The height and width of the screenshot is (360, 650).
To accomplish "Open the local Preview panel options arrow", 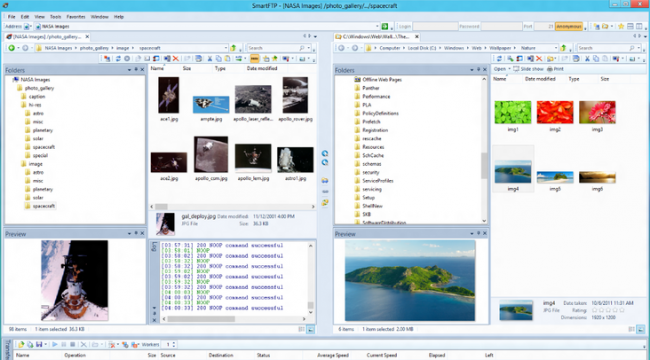I will point(472,234).
